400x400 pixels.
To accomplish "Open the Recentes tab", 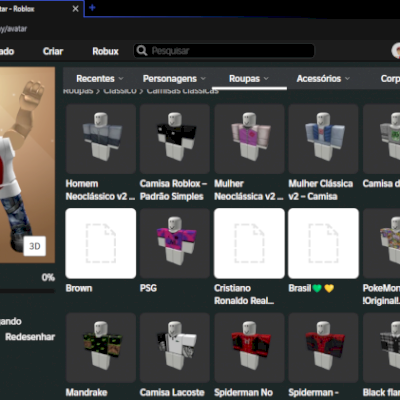I will (x=100, y=79).
